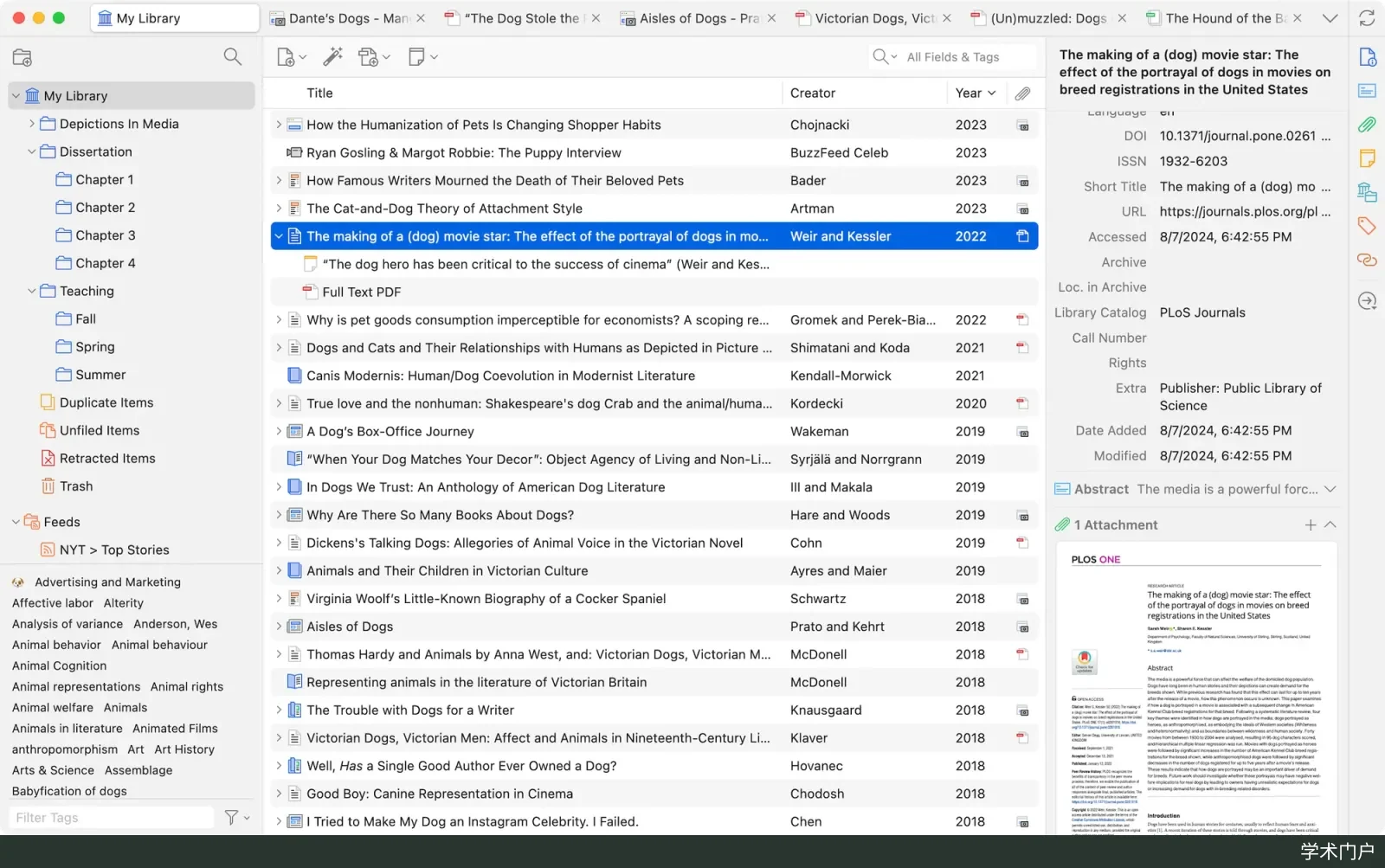Screen dimensions: 1385x868
Task: Click the attachment column paperclip header
Action: (1022, 93)
